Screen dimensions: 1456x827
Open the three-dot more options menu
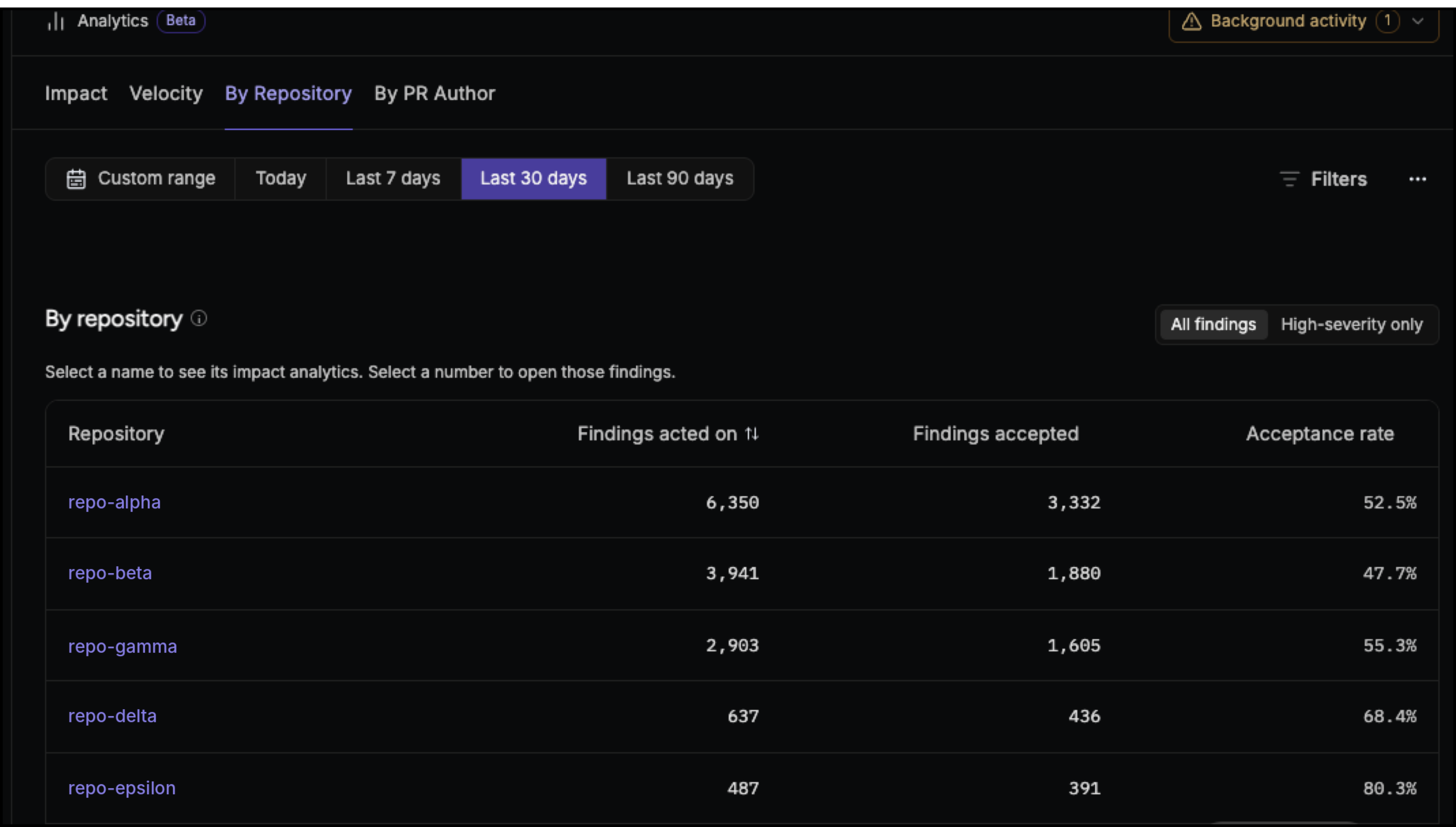(x=1418, y=179)
